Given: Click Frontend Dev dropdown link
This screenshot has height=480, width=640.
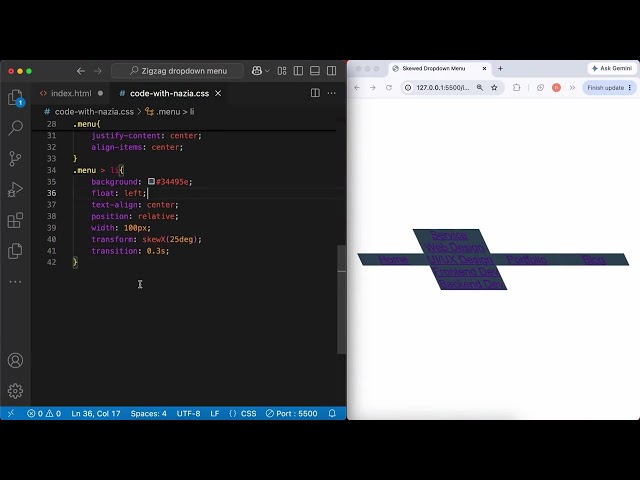Looking at the screenshot, I should click(465, 271).
